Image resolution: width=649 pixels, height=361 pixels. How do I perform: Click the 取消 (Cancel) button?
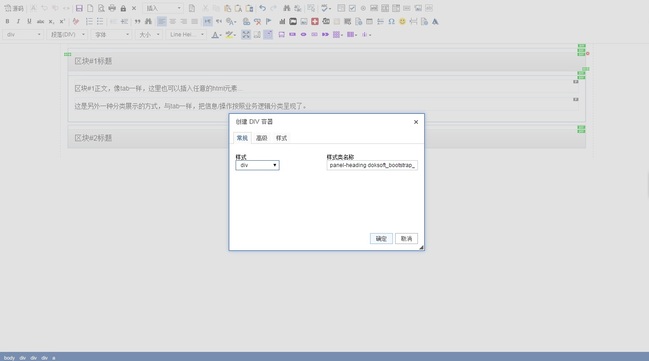(406, 238)
